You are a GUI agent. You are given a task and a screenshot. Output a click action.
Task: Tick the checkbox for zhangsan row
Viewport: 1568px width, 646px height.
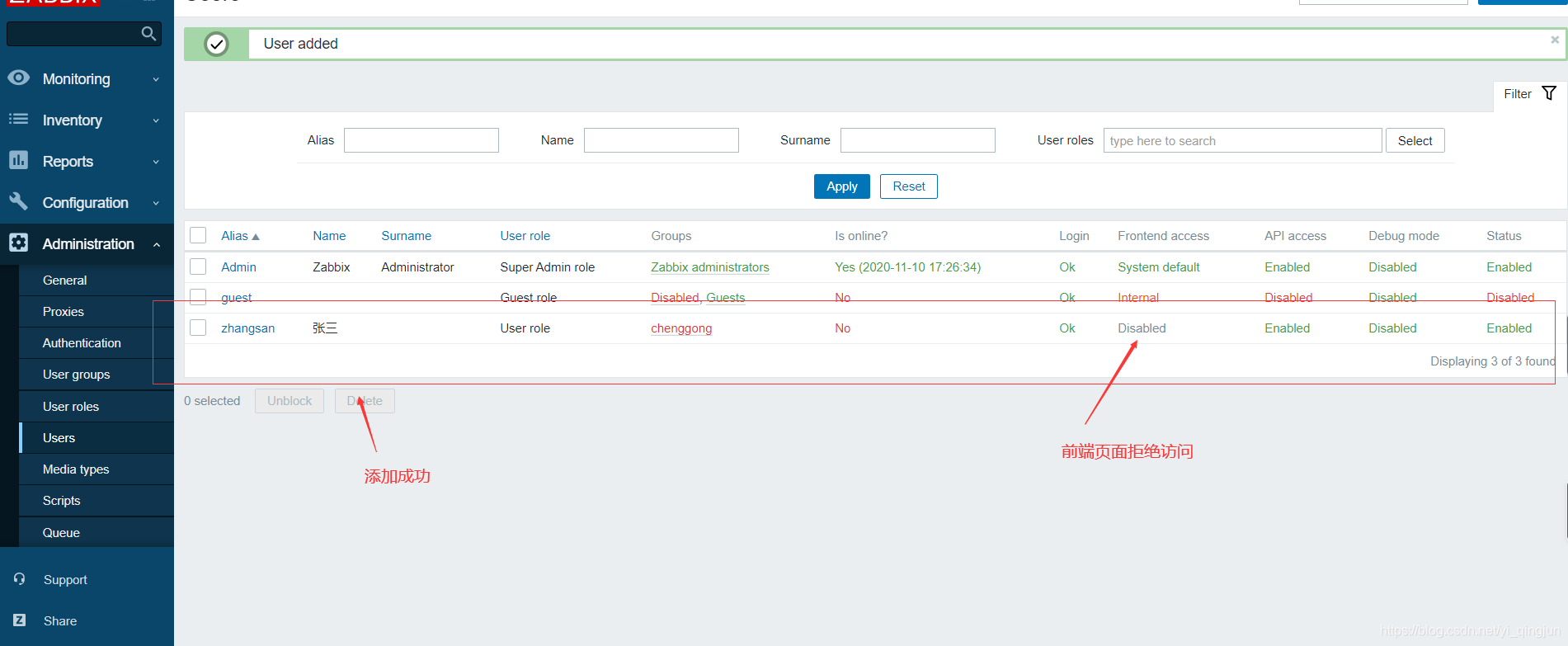(x=198, y=328)
